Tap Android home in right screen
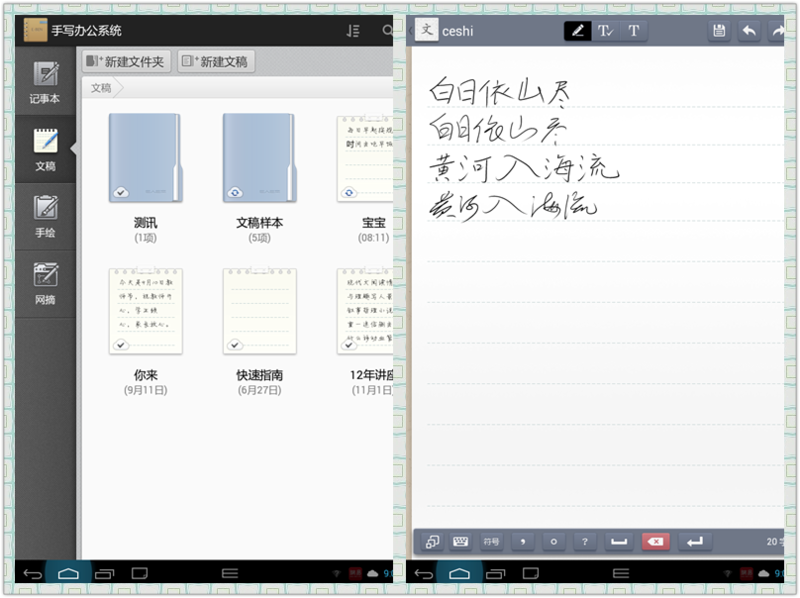 (x=459, y=574)
